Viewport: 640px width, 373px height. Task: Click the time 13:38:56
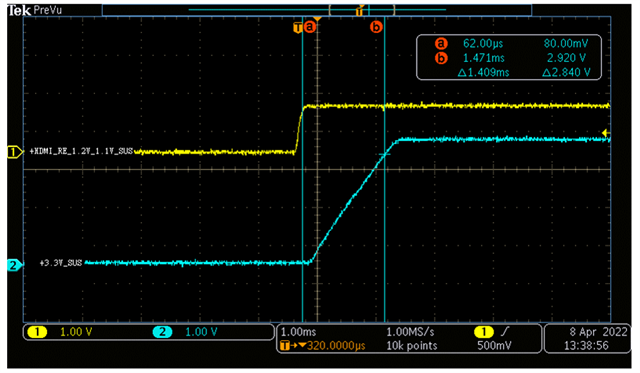point(586,346)
